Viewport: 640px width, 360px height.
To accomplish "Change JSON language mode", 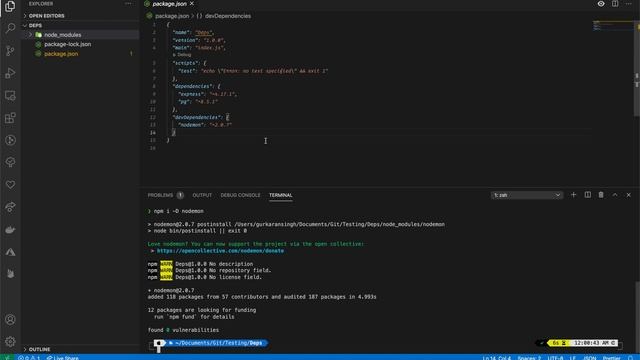I will (589, 358).
